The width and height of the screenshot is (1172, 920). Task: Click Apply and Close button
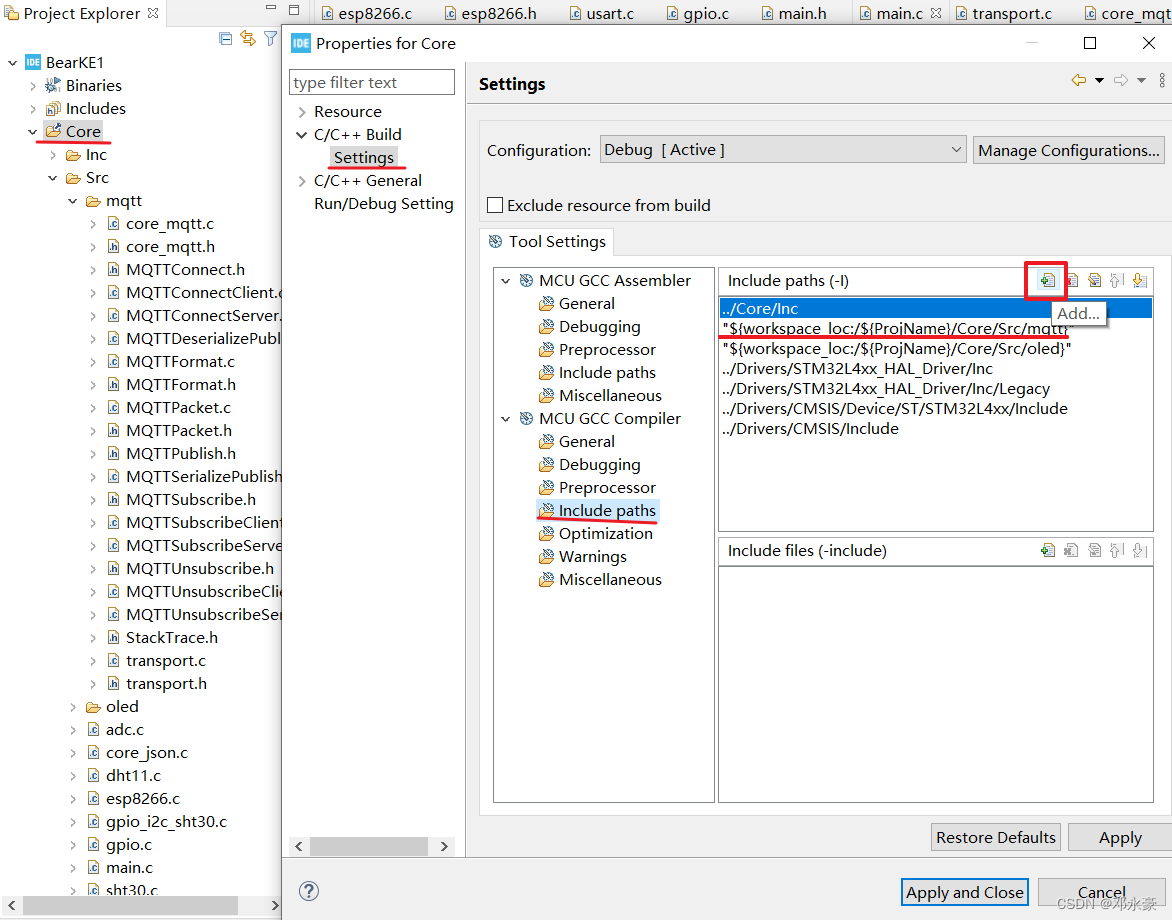point(964,892)
